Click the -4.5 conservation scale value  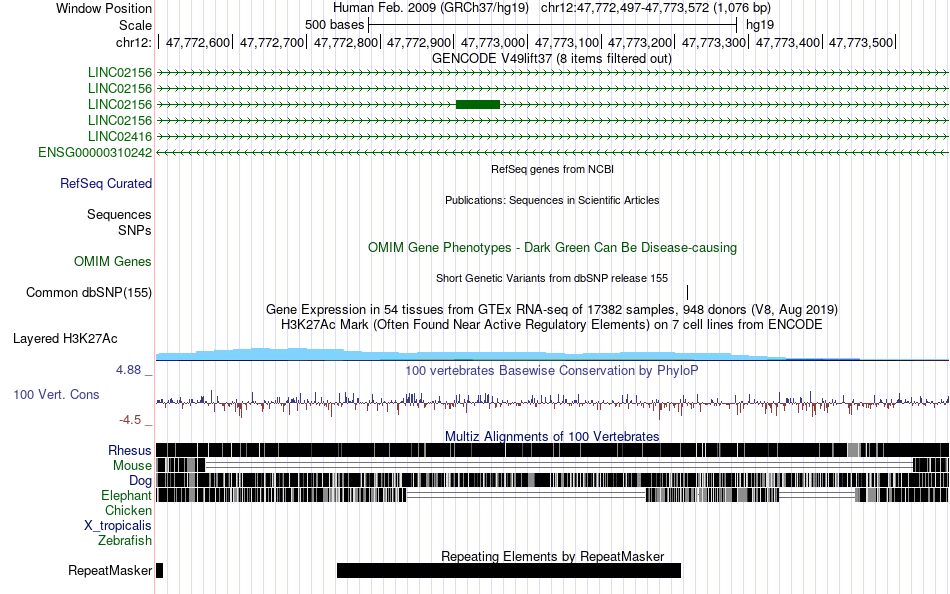pos(130,420)
